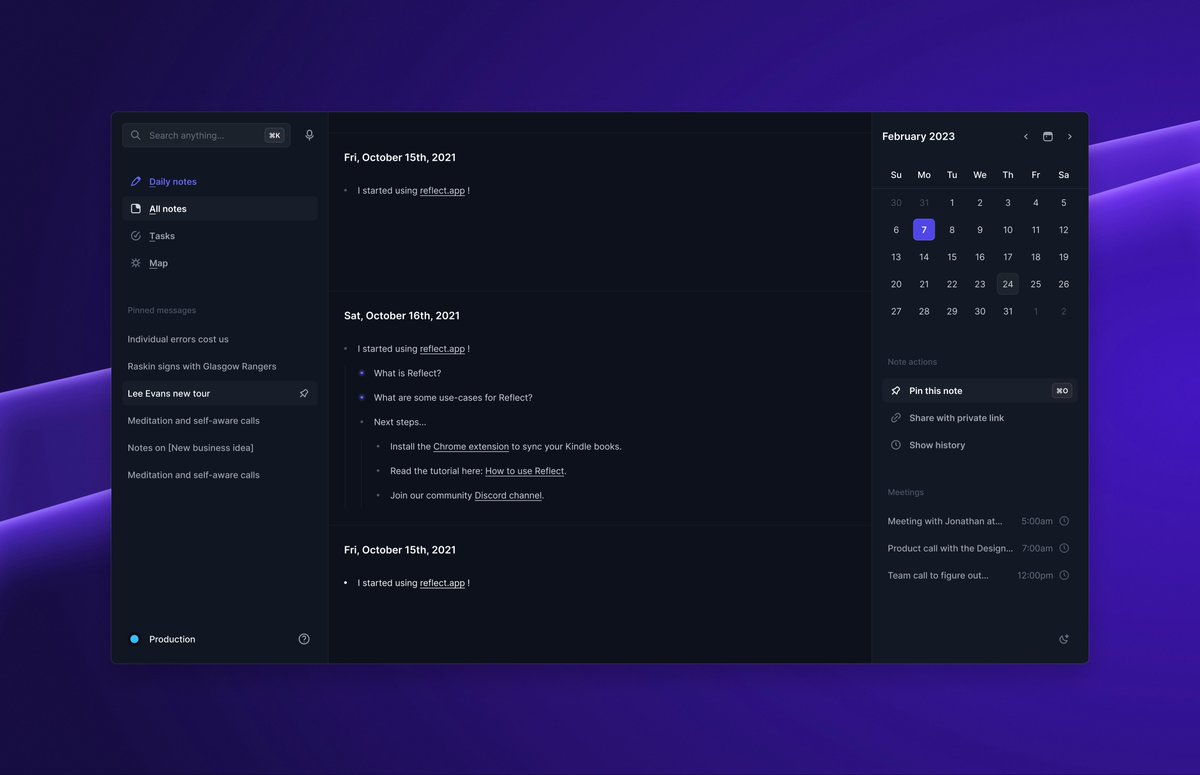1200x775 pixels.
Task: Toggle dark mode moon icon
Action: tap(1064, 639)
